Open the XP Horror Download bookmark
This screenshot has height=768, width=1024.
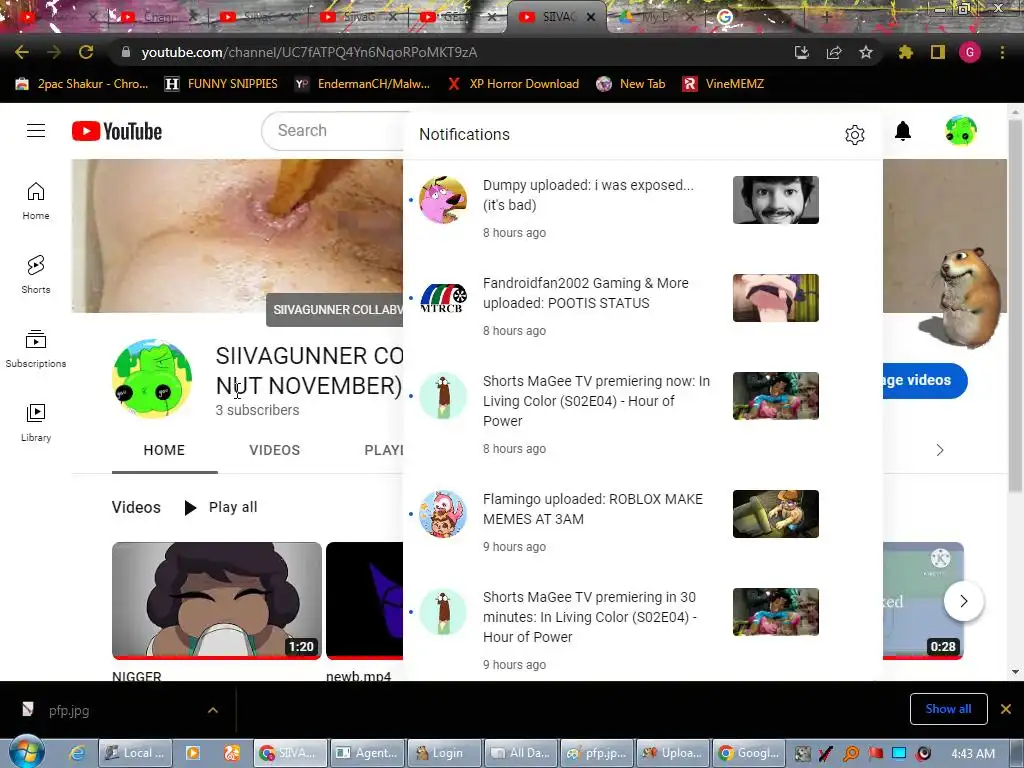[513, 84]
